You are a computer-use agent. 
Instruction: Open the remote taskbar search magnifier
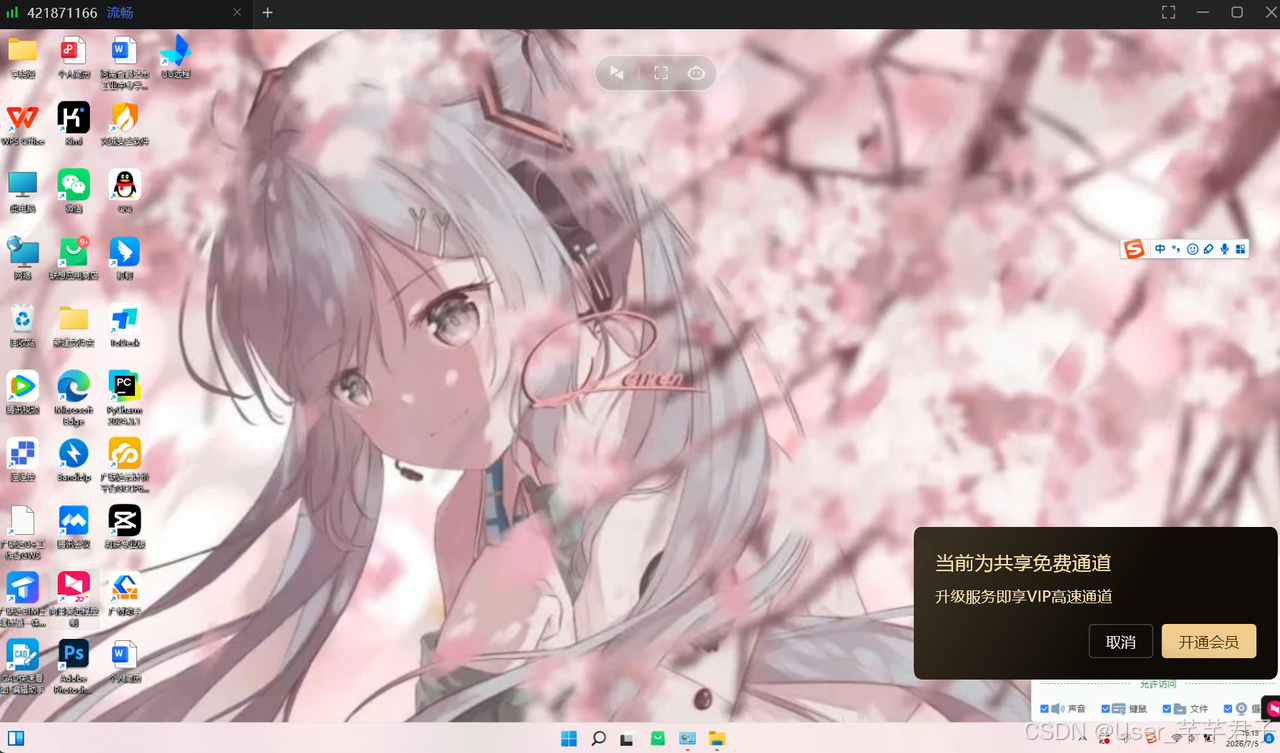pos(598,739)
